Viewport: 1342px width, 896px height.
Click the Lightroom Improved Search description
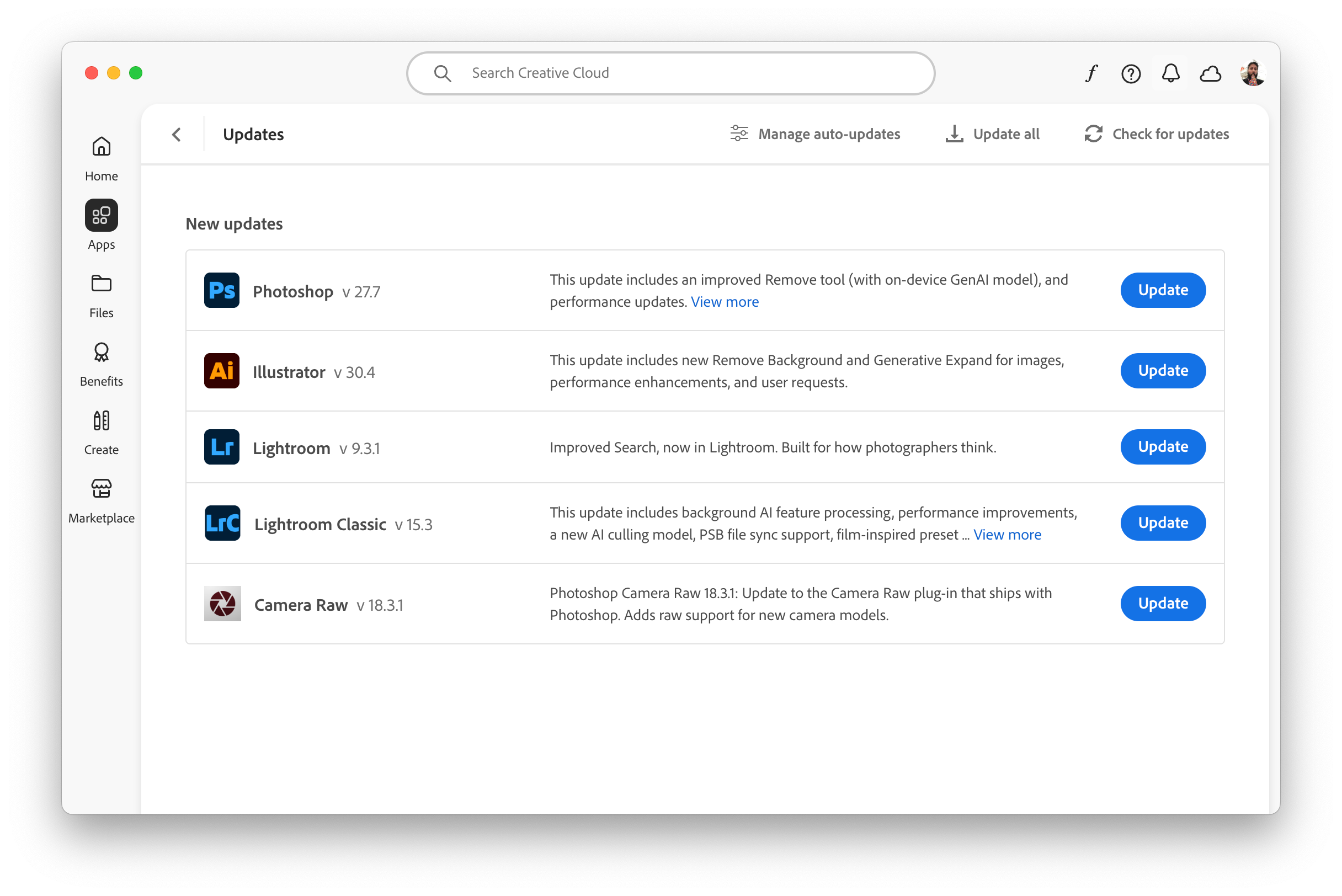pos(773,447)
